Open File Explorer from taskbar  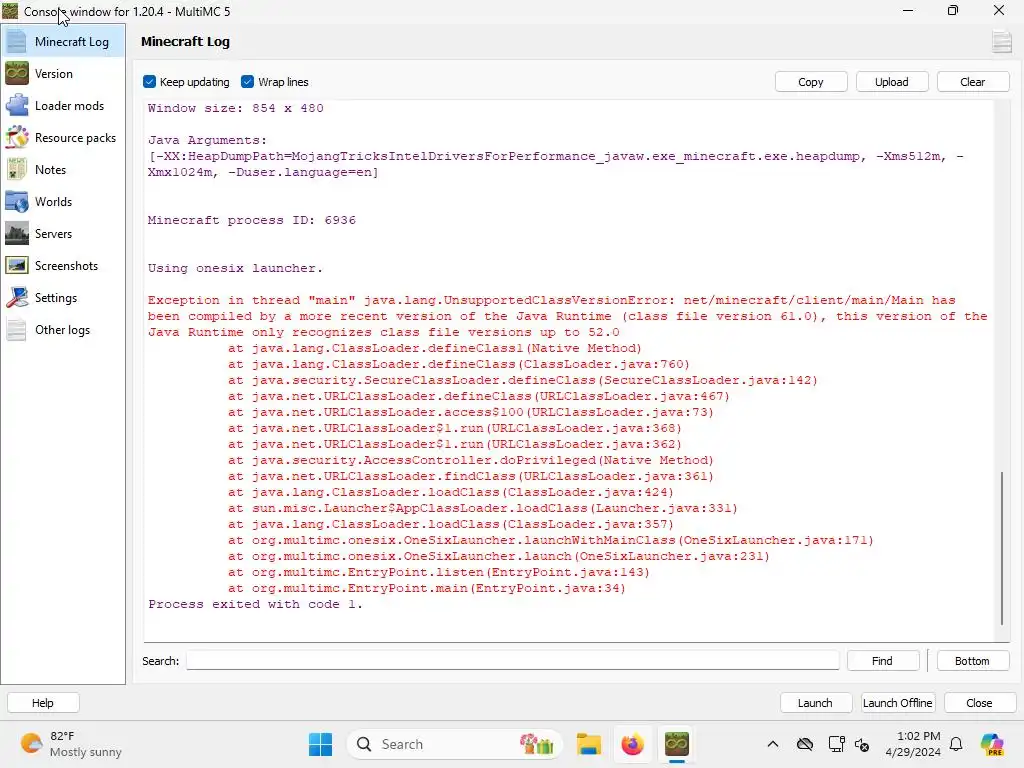(588, 744)
